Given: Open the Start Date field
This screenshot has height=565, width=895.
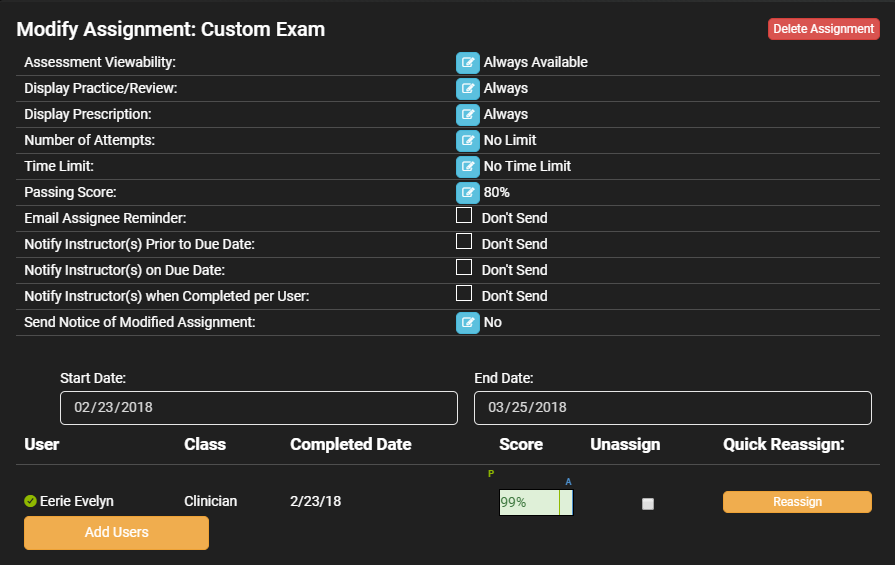Looking at the screenshot, I should pos(259,407).
